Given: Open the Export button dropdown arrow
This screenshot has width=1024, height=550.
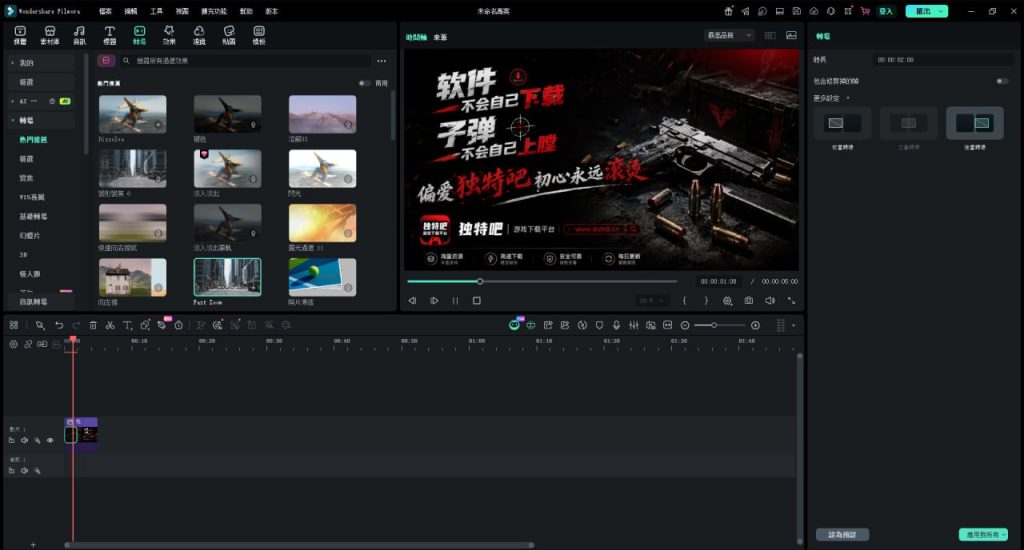Looking at the screenshot, I should (x=941, y=11).
